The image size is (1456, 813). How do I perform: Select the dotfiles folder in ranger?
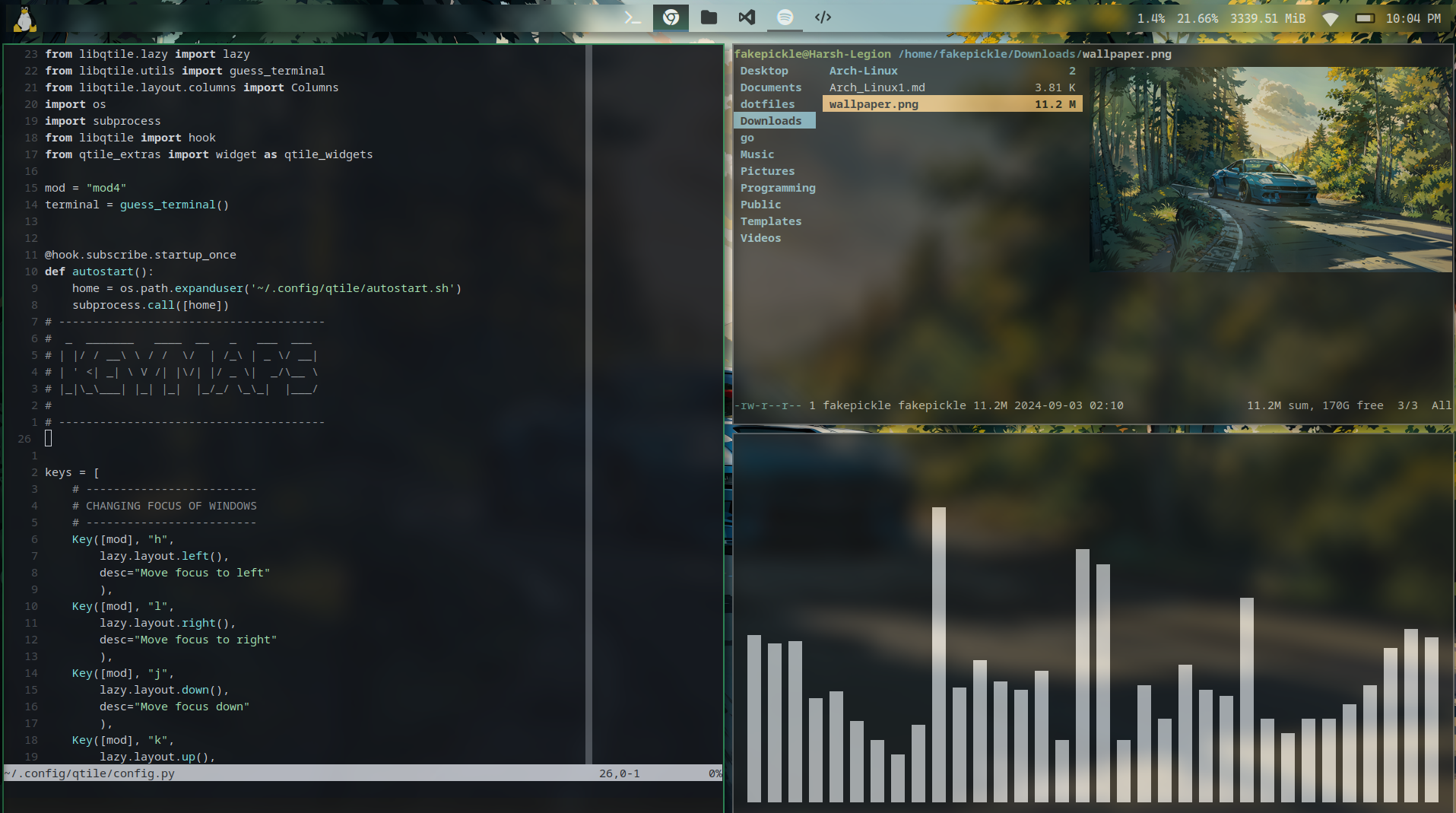767,104
